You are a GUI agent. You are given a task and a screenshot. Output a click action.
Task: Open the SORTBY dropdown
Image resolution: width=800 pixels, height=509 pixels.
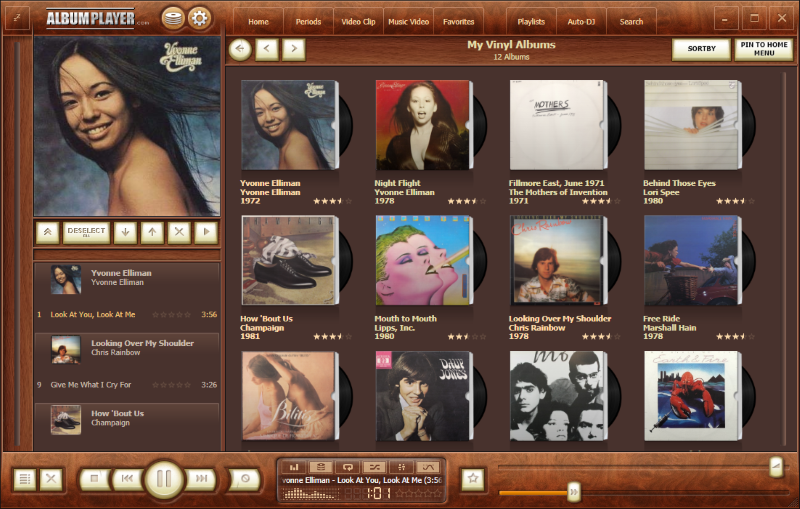pyautogui.click(x=700, y=49)
